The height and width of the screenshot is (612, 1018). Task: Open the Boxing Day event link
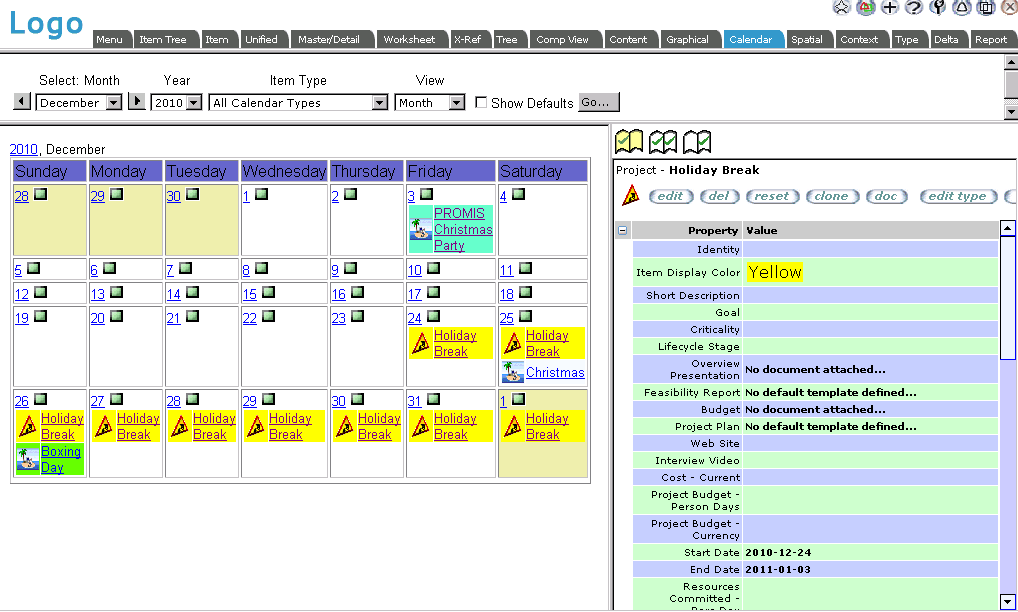pyautogui.click(x=61, y=459)
